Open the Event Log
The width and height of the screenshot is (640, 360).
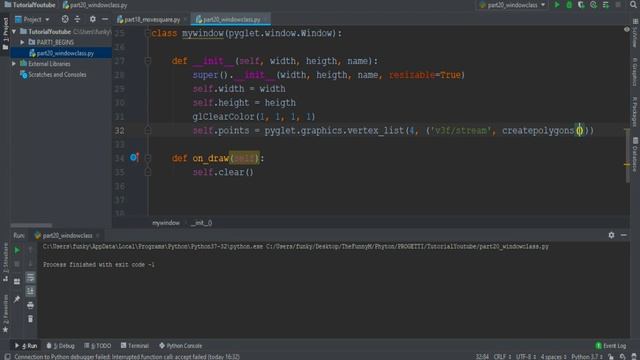tap(611, 346)
